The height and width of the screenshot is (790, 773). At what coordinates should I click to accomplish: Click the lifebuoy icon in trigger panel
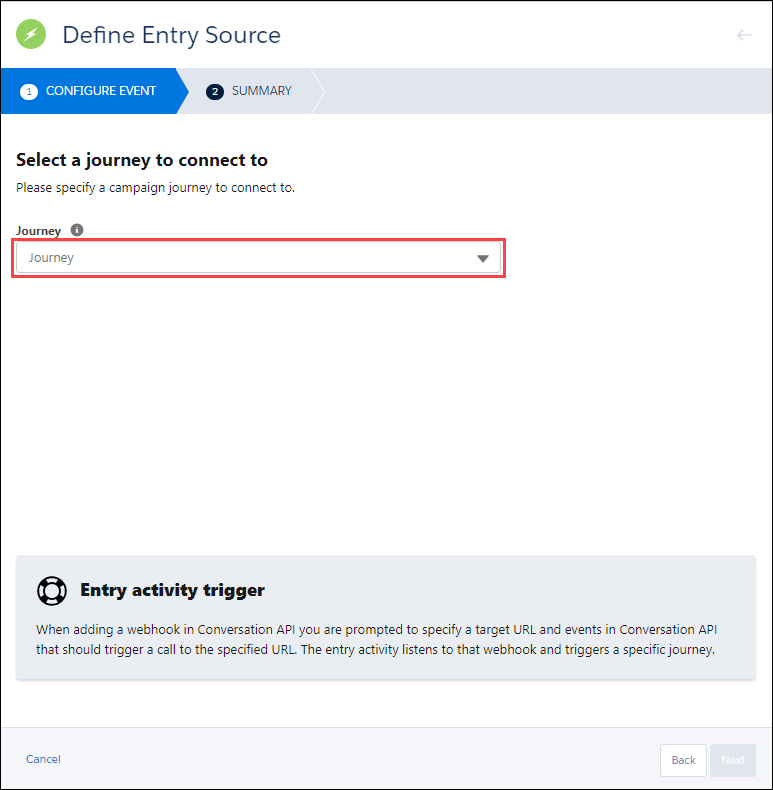tap(51, 590)
